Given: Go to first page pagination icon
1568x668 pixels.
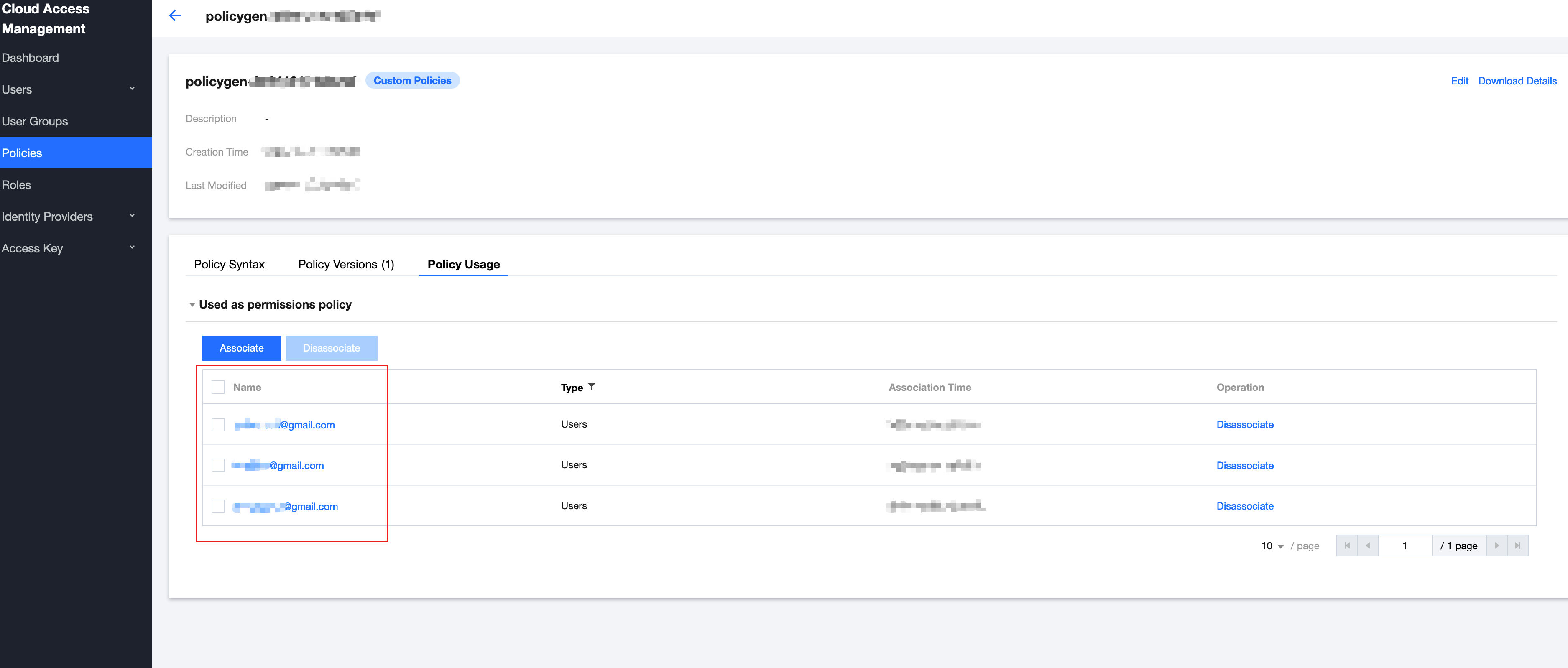Looking at the screenshot, I should [x=1347, y=546].
